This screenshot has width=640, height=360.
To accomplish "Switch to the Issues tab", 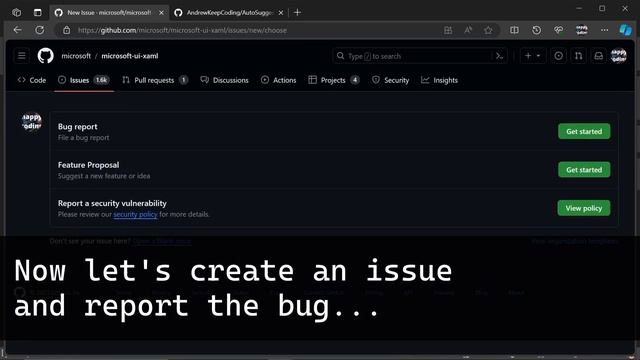I will click(x=84, y=80).
